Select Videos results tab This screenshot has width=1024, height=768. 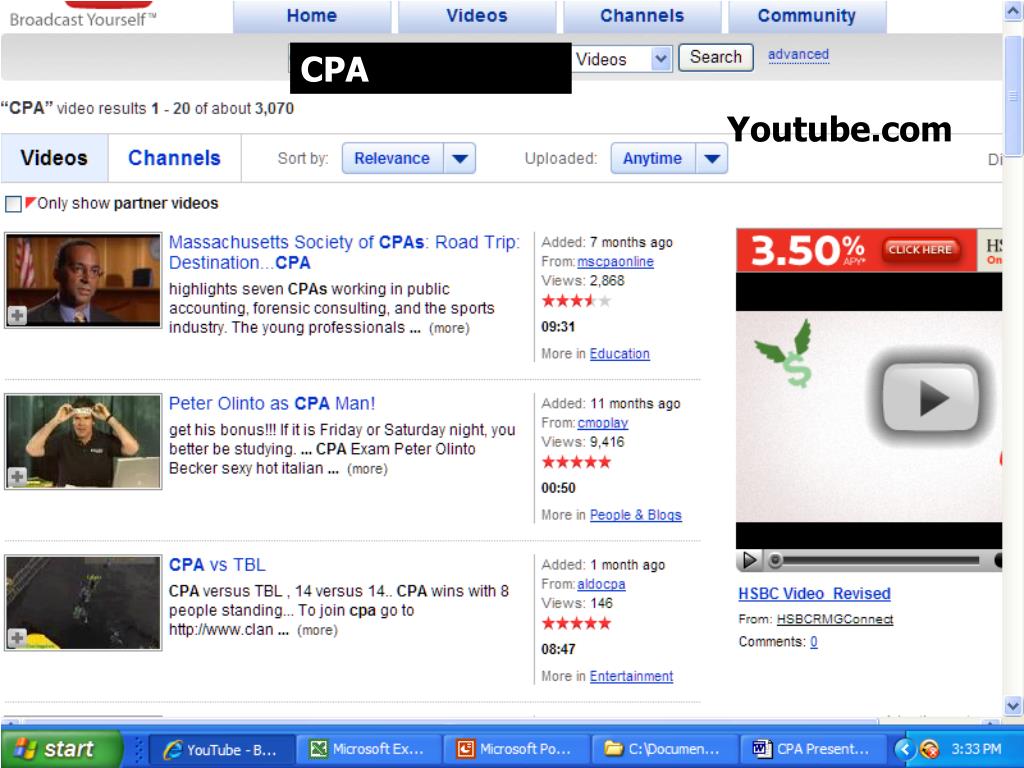coord(54,158)
